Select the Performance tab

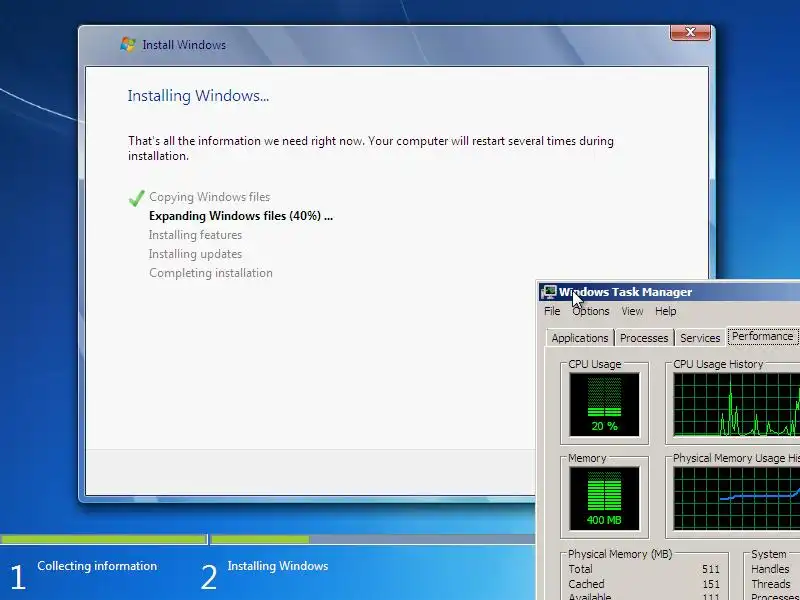[762, 336]
